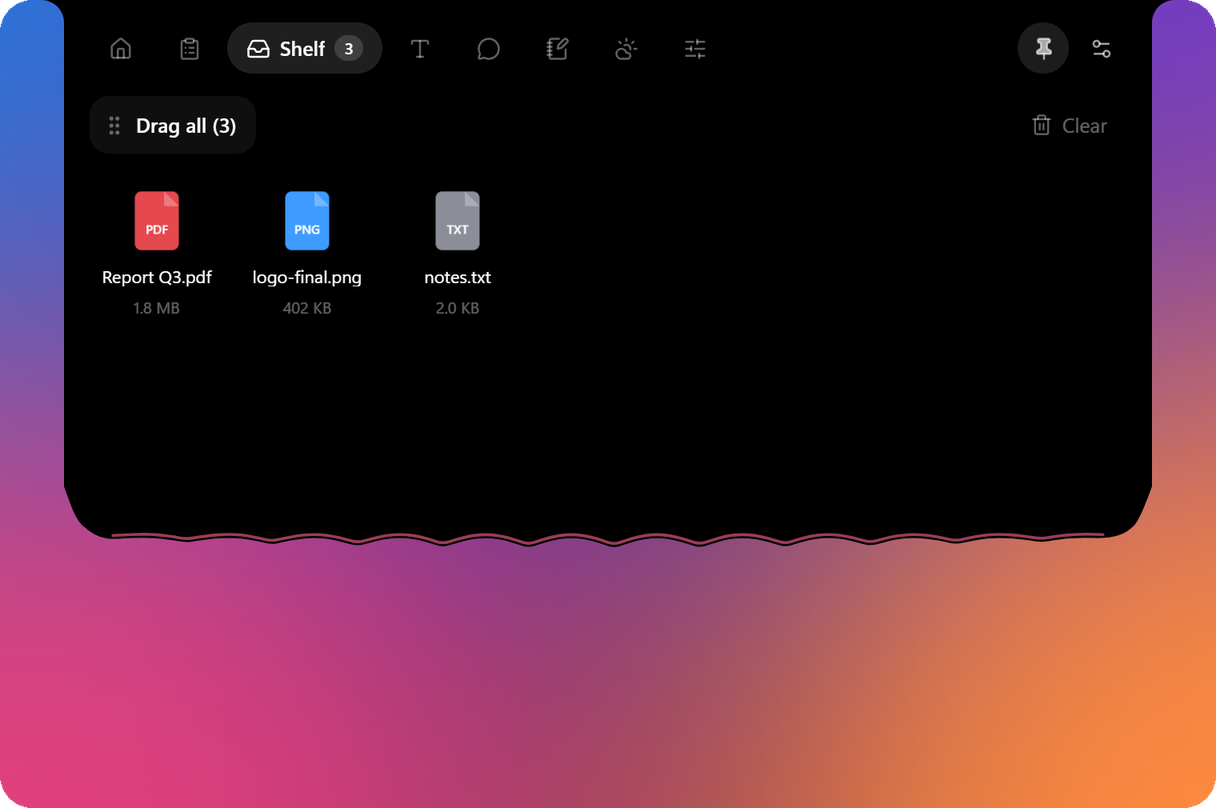The width and height of the screenshot is (1216, 808).
Task: Select the Report Q3.pdf file icon
Action: (157, 221)
